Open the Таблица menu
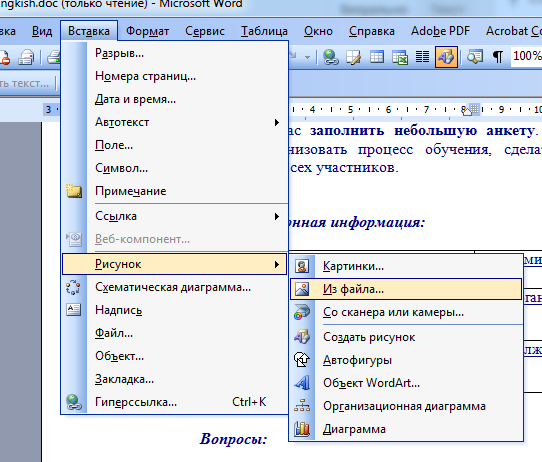This screenshot has width=542, height=462. pyautogui.click(x=264, y=31)
